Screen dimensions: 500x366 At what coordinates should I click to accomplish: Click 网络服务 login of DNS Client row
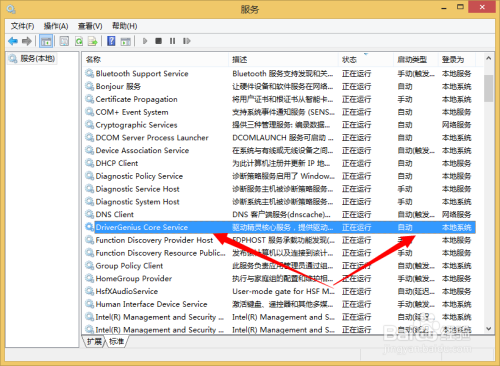[x=456, y=214]
